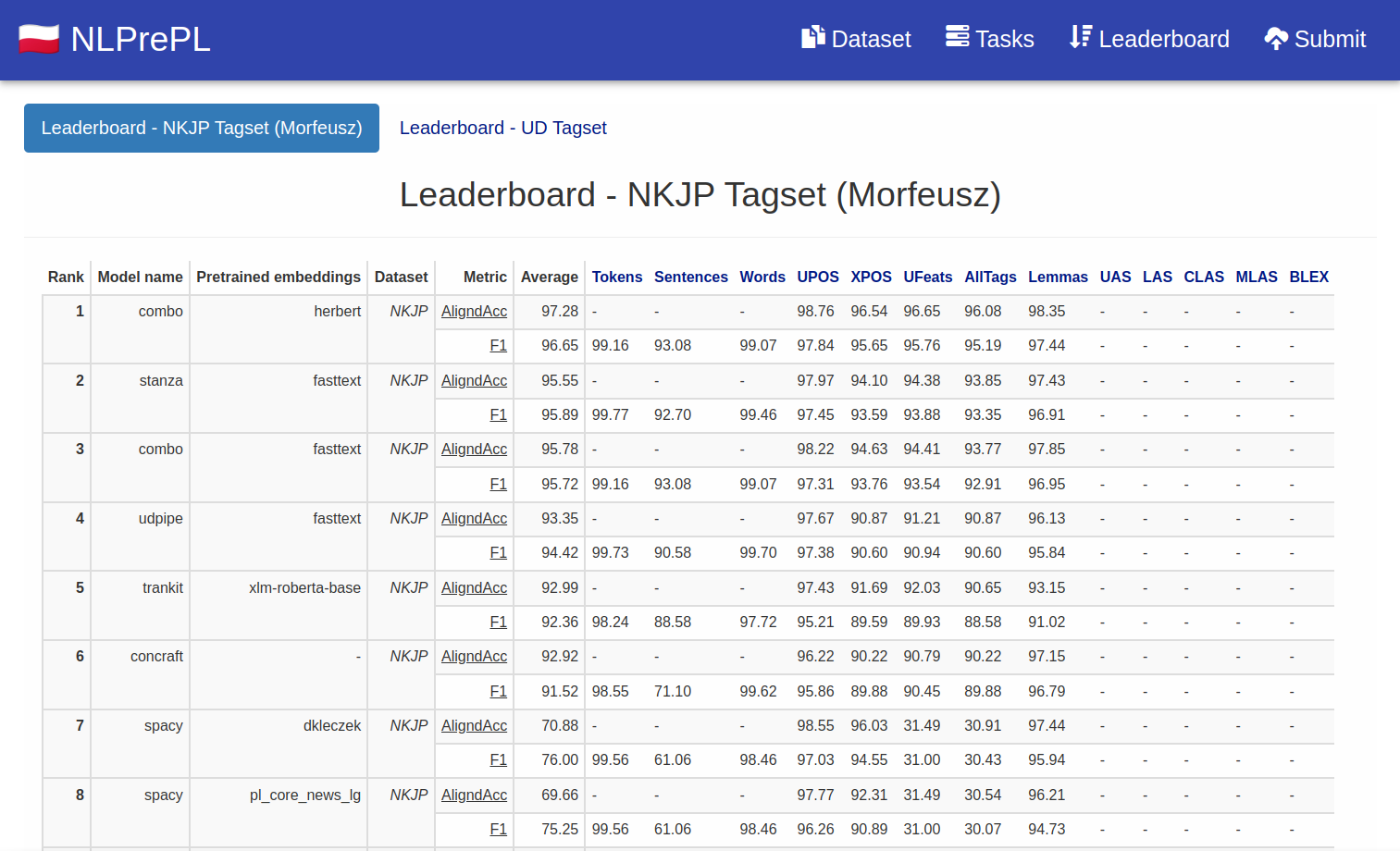Open the XPOS column header link
Viewport: 1400px width, 851px height.
tap(871, 277)
